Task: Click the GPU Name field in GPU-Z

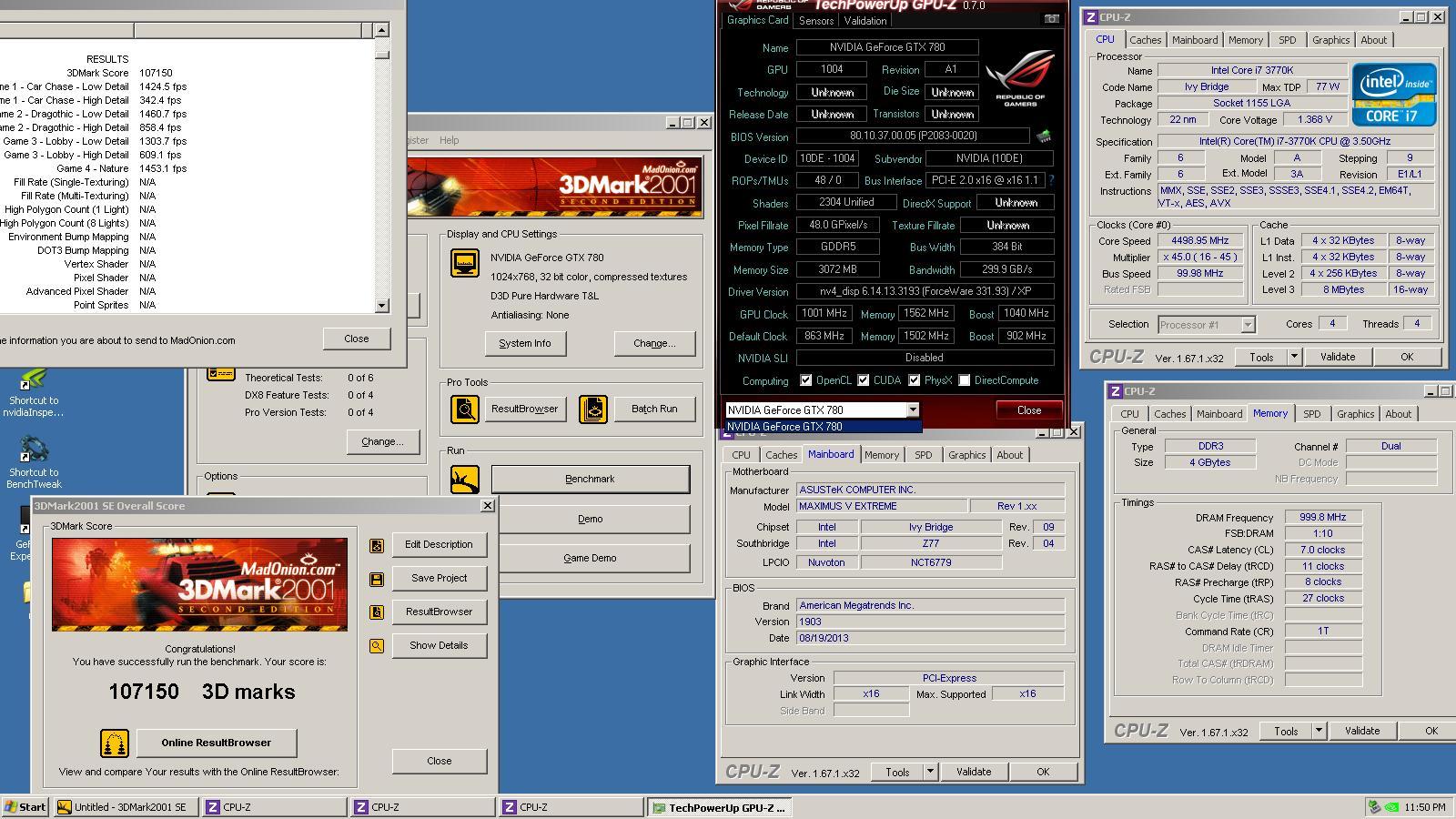Action: click(887, 47)
